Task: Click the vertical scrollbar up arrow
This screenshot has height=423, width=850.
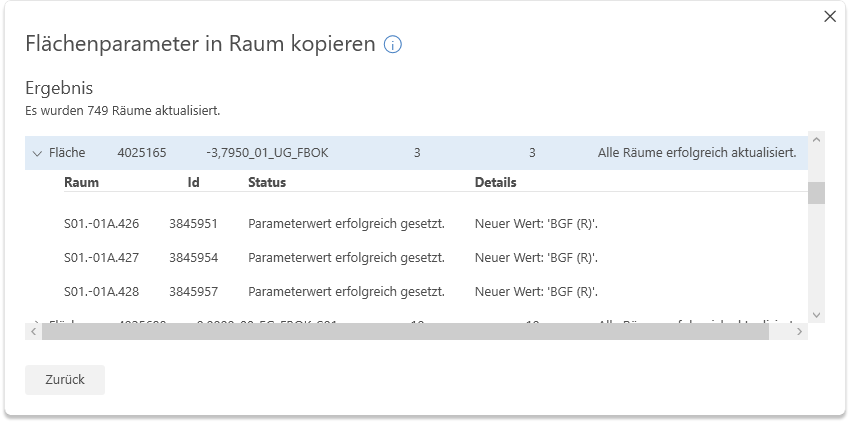Action: 816,139
